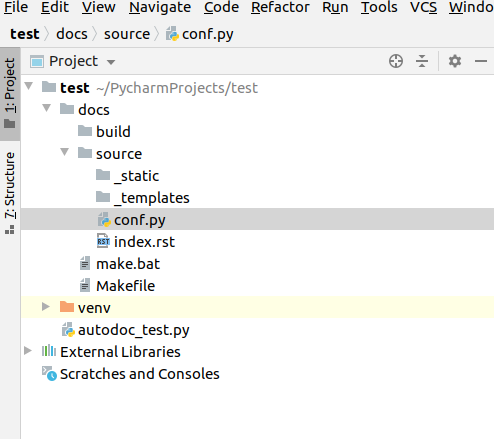
Task: Click the RST icon beside index.rst
Action: pos(103,241)
